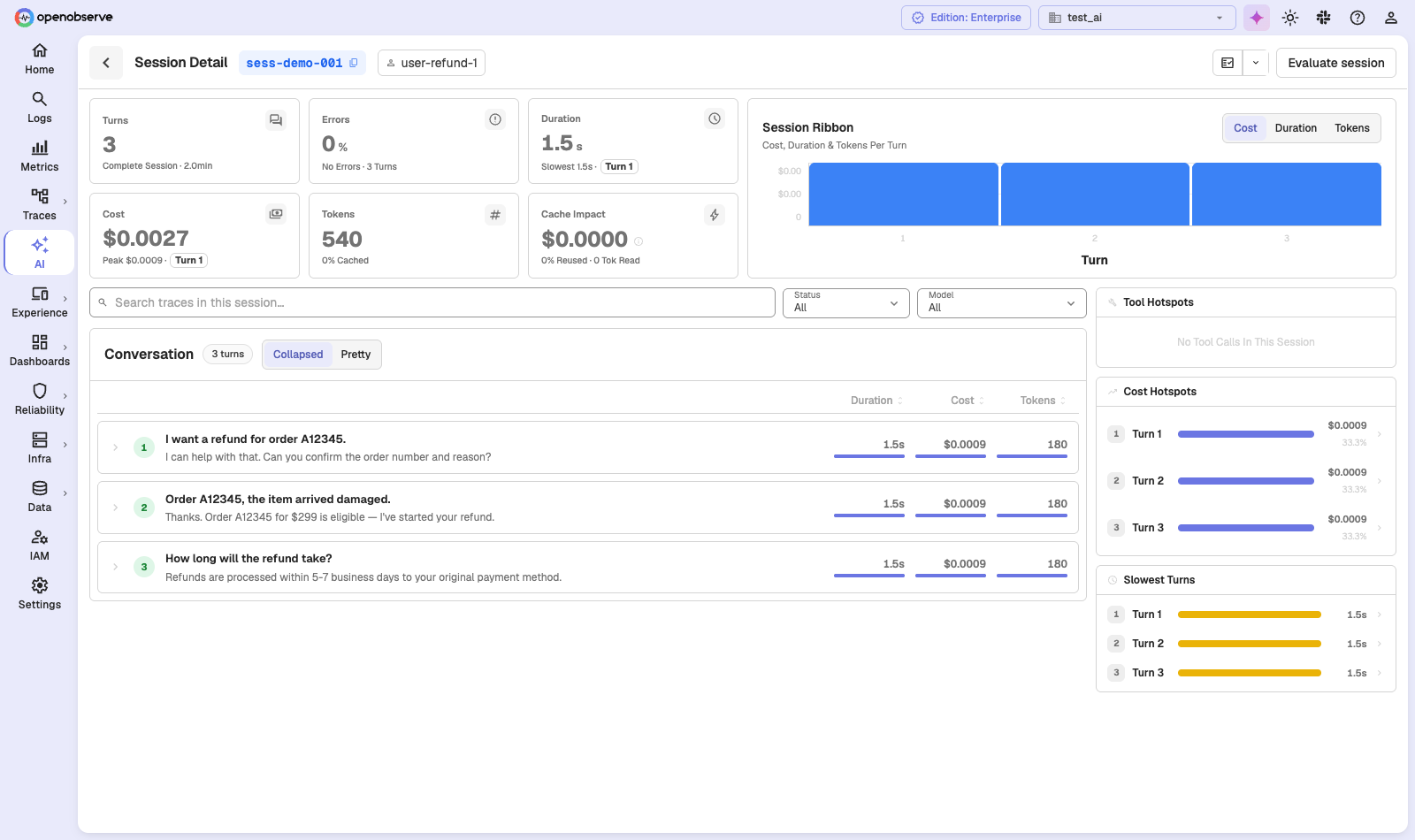The height and width of the screenshot is (840, 1415).
Task: Click Turn 1 badge in Duration card
Action: 619,166
